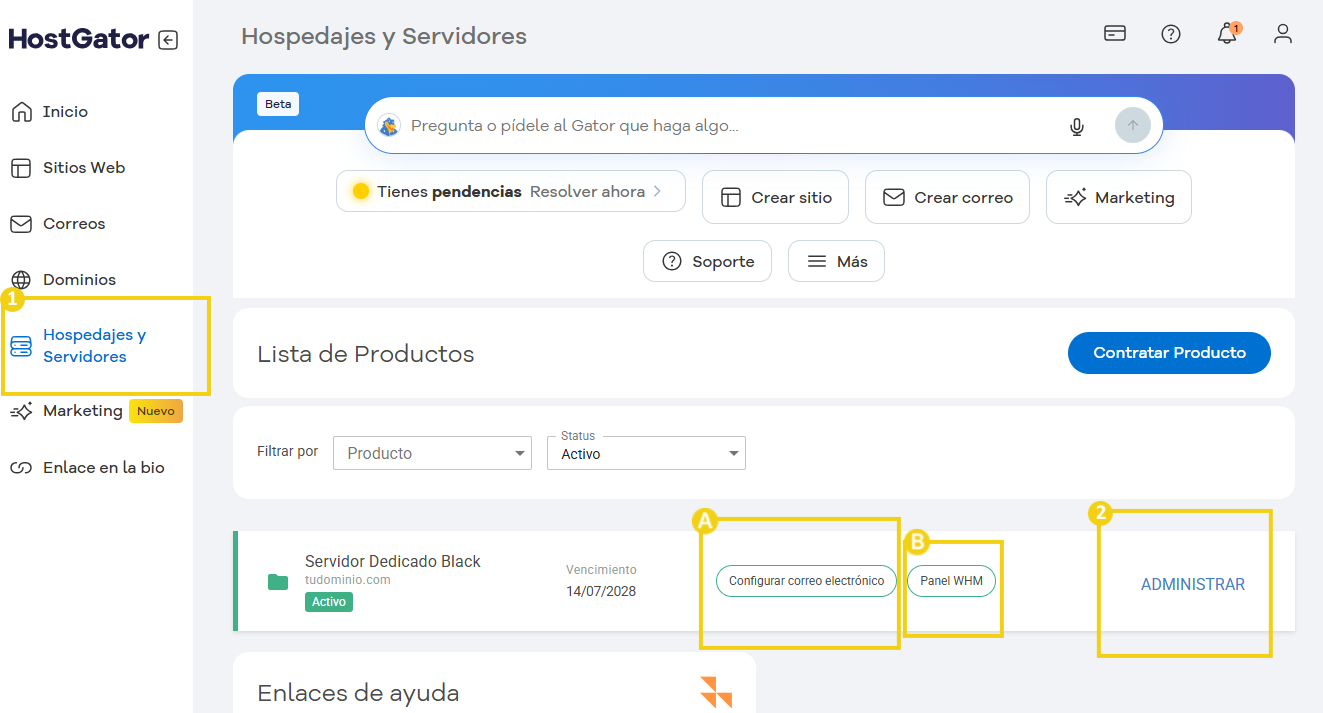Open the Producto filter dropdown
Viewport: 1323px width, 713px height.
[x=432, y=452]
